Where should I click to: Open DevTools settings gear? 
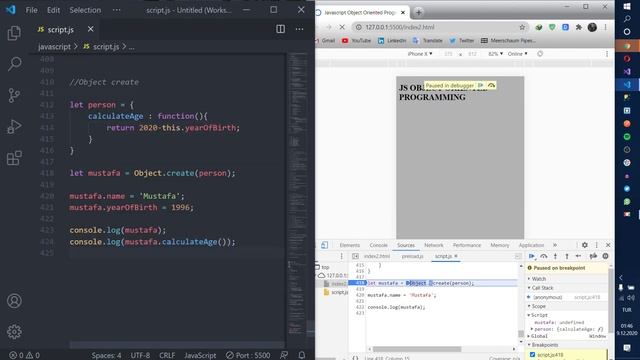584,245
